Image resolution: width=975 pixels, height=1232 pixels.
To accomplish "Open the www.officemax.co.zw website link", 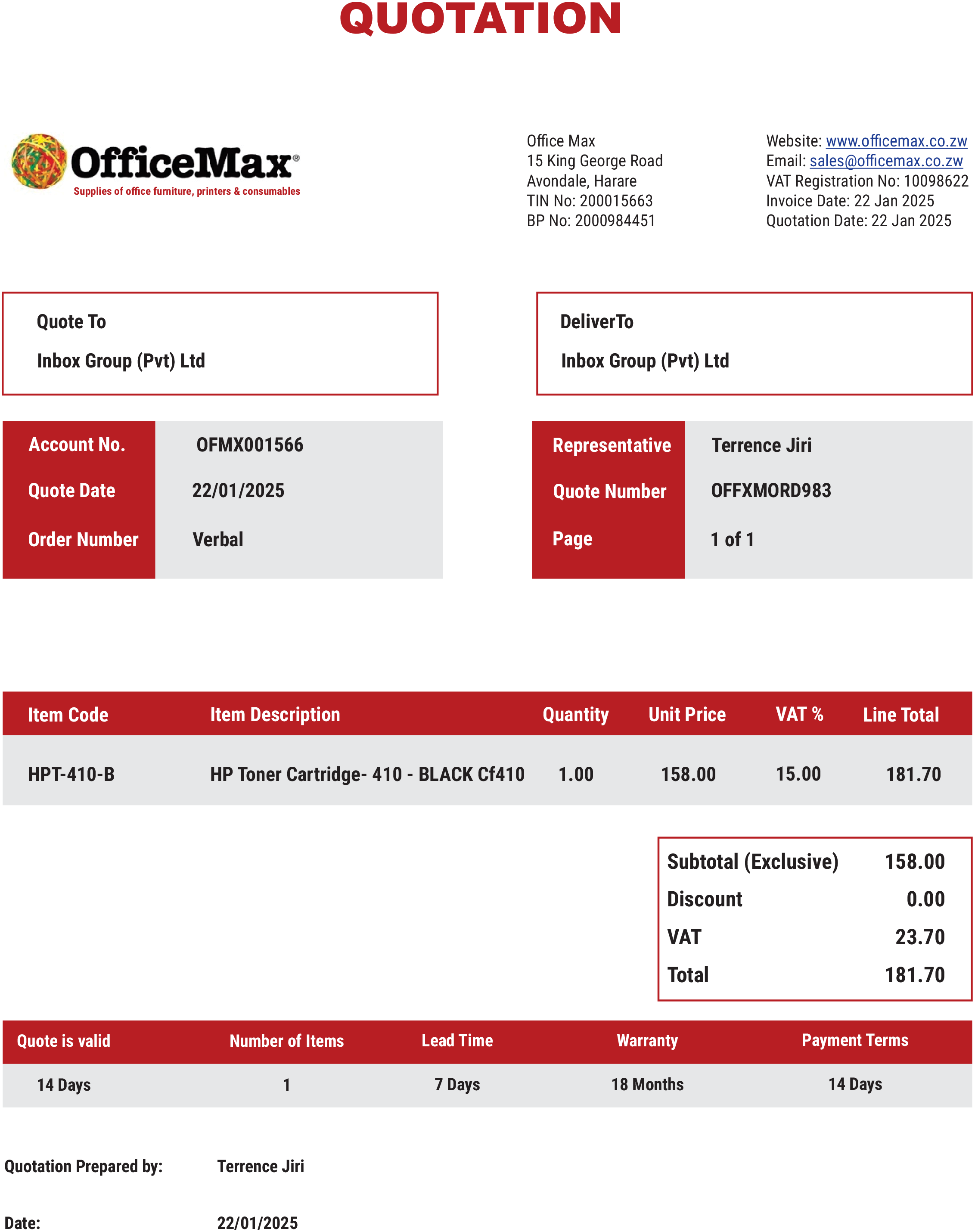I will click(x=896, y=141).
